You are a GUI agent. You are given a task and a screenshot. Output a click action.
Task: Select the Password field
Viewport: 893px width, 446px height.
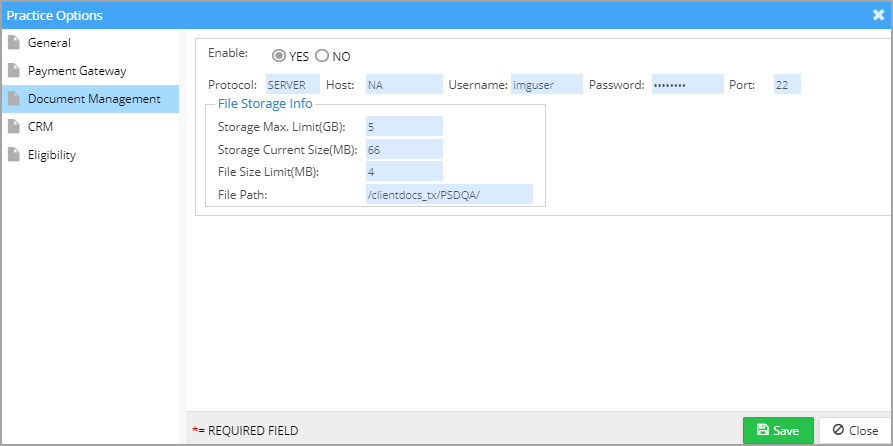pyautogui.click(x=687, y=84)
